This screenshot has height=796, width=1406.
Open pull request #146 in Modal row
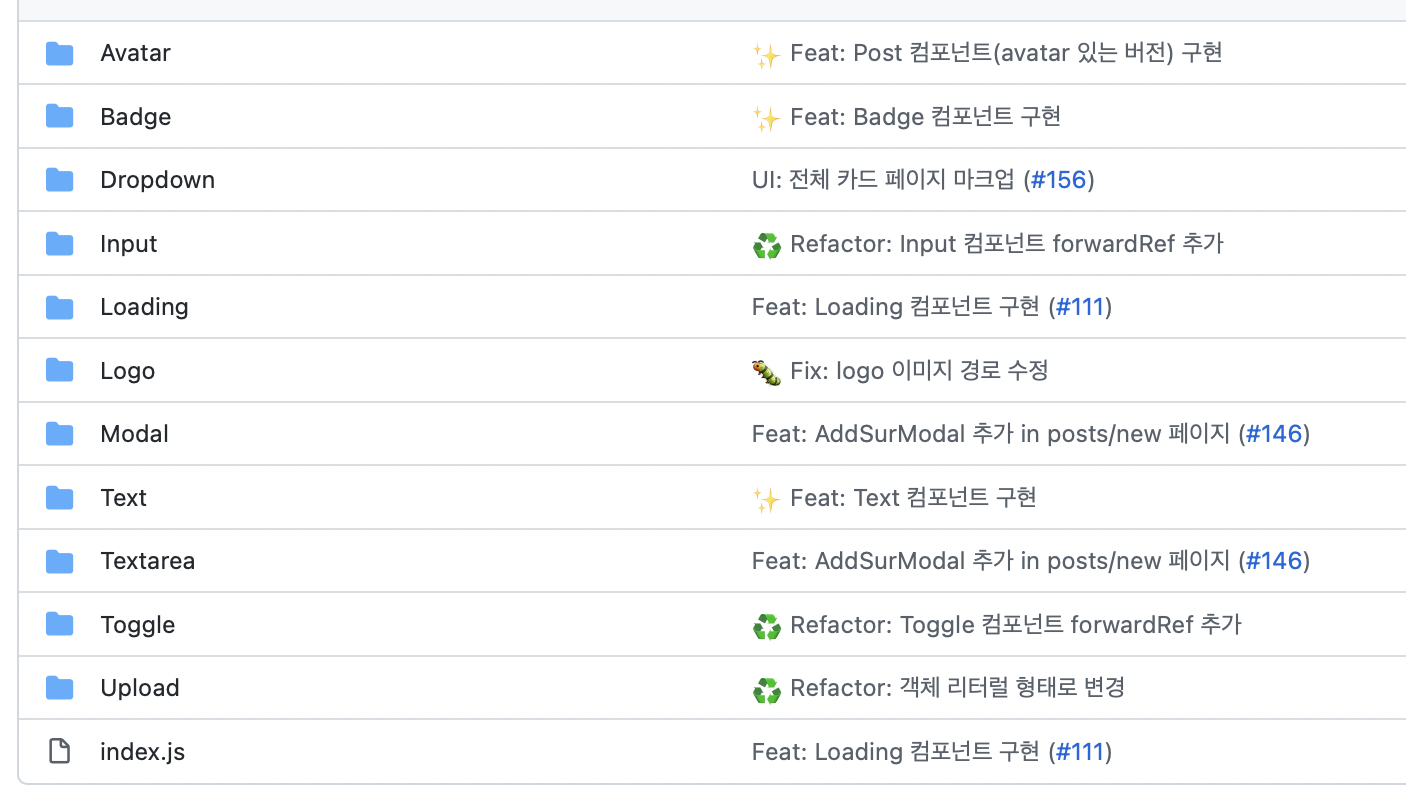(x=1274, y=434)
